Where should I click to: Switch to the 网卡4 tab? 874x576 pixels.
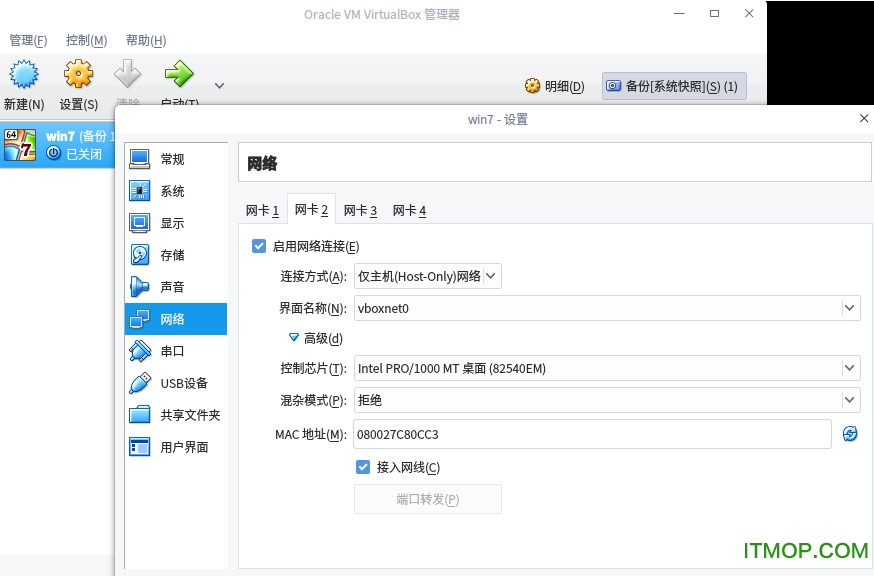[410, 210]
